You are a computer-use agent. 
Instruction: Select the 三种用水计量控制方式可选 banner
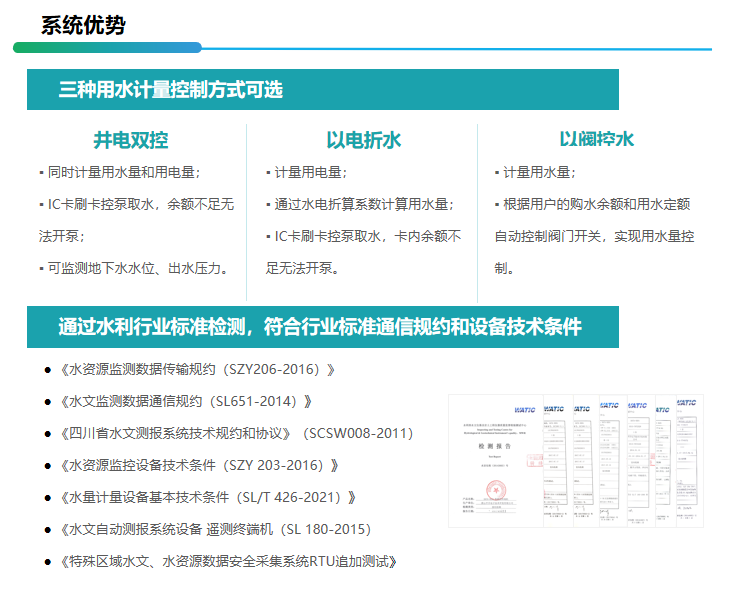322,90
